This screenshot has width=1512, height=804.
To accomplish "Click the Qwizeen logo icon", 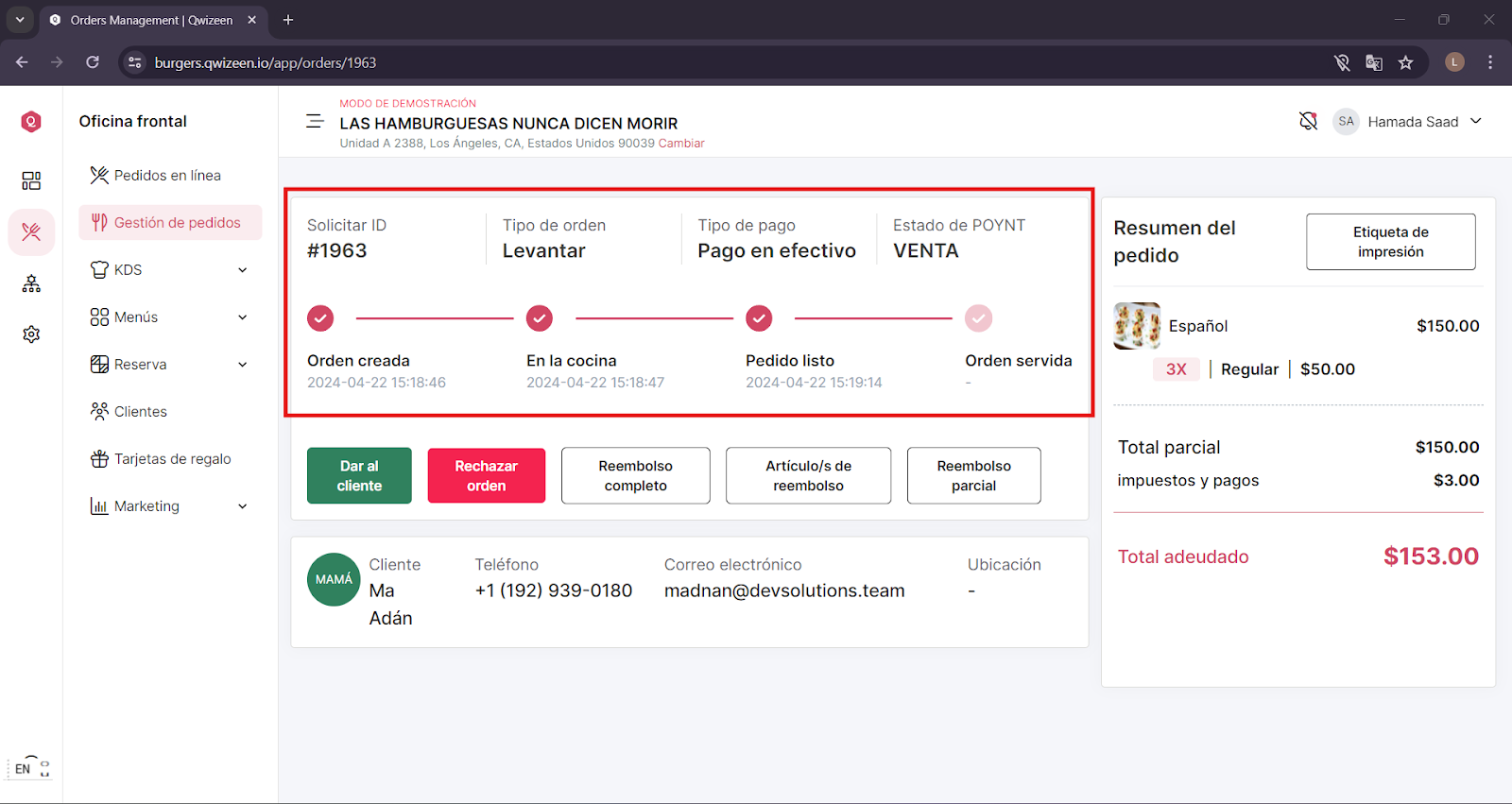I will (x=31, y=121).
